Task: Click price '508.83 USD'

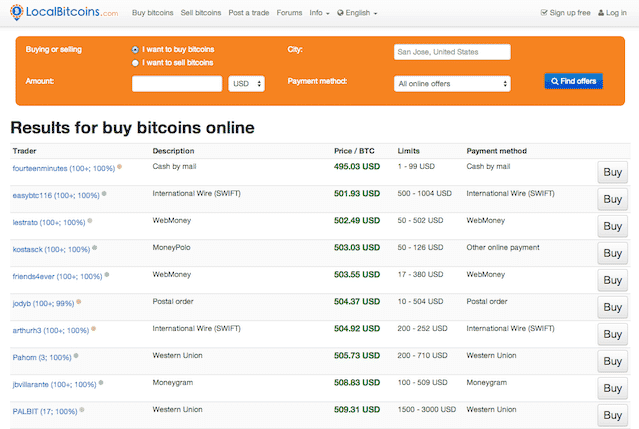Action: 357,383
